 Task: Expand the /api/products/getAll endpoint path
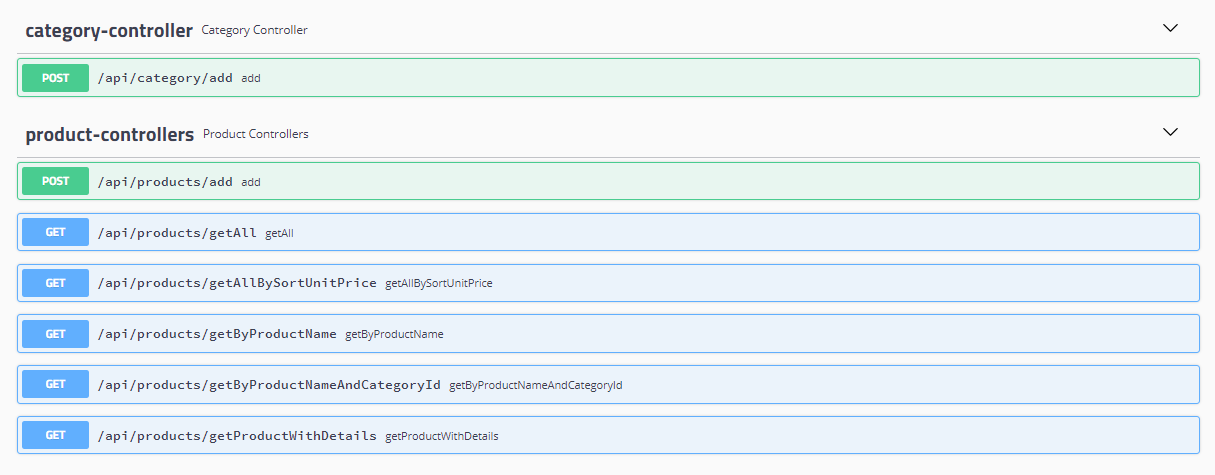coord(177,233)
